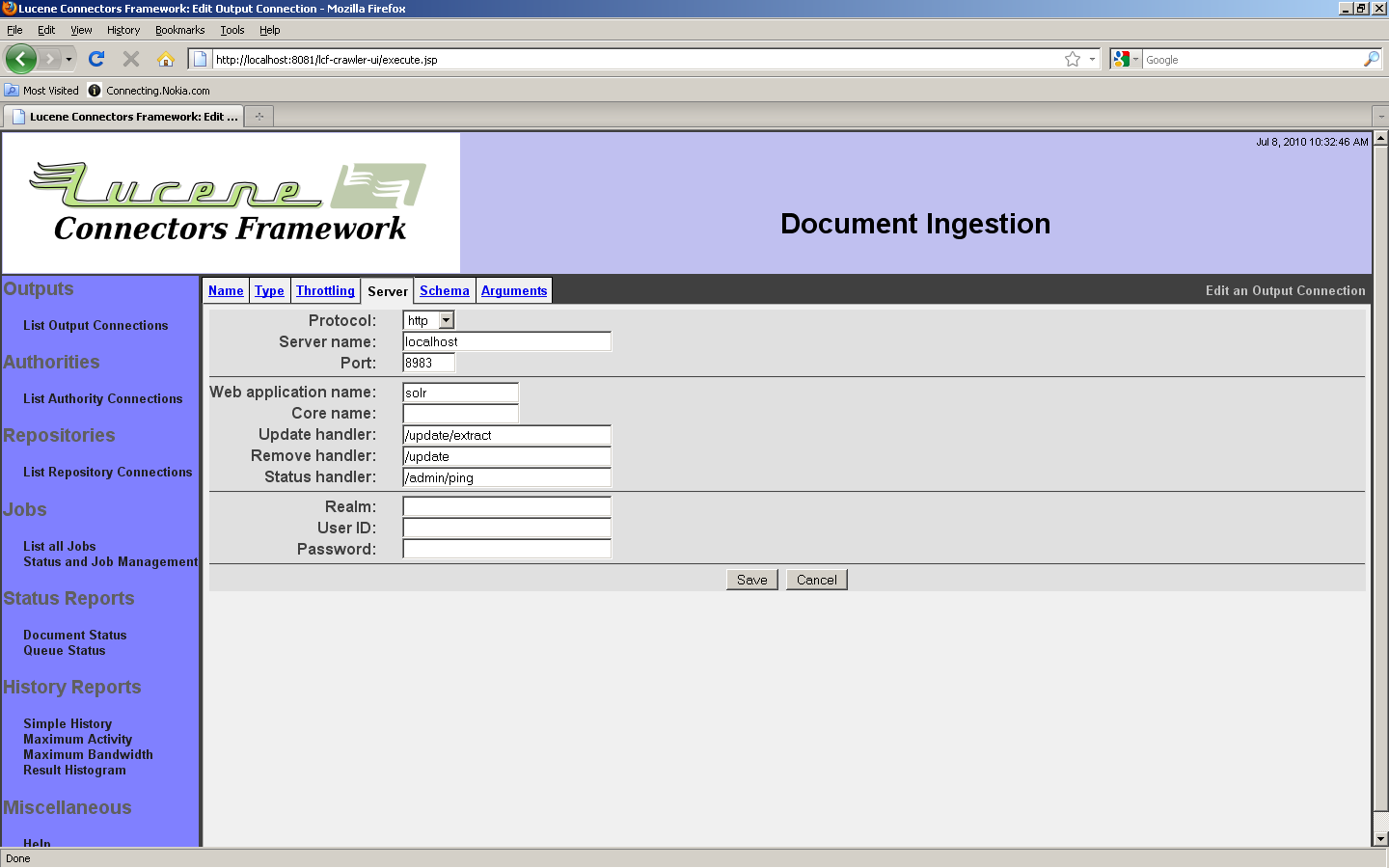The image size is (1389, 868).
Task: Open the URL history dropdown arrow
Action: point(1092,59)
